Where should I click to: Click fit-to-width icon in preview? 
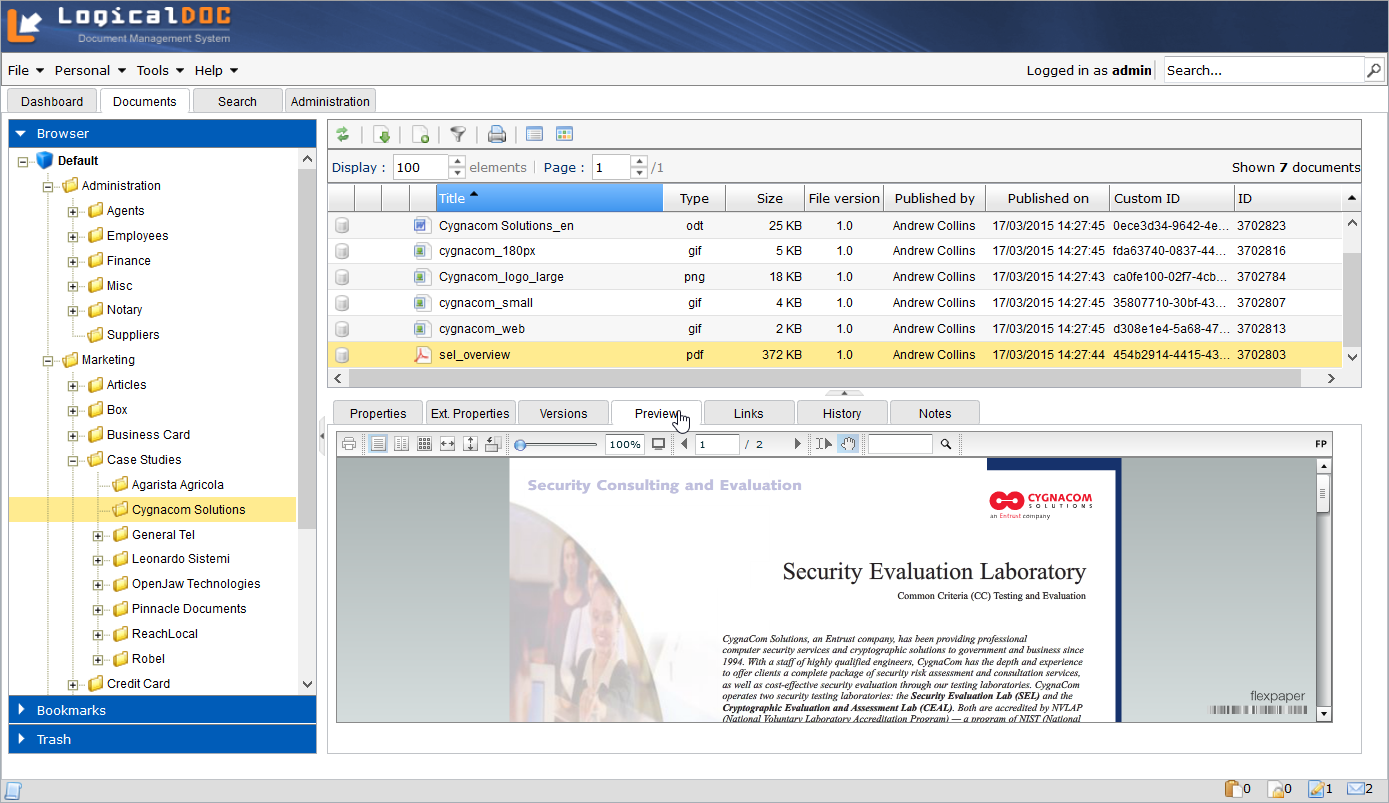(447, 444)
